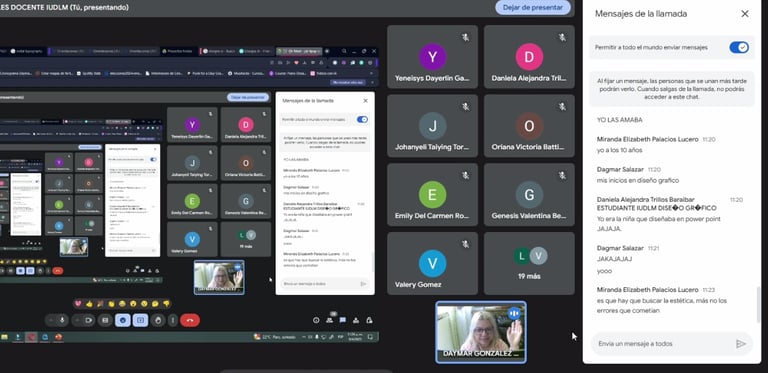
Task: Select the Daymar Gonzalez video thumbnail at bottom
Action: 481,332
